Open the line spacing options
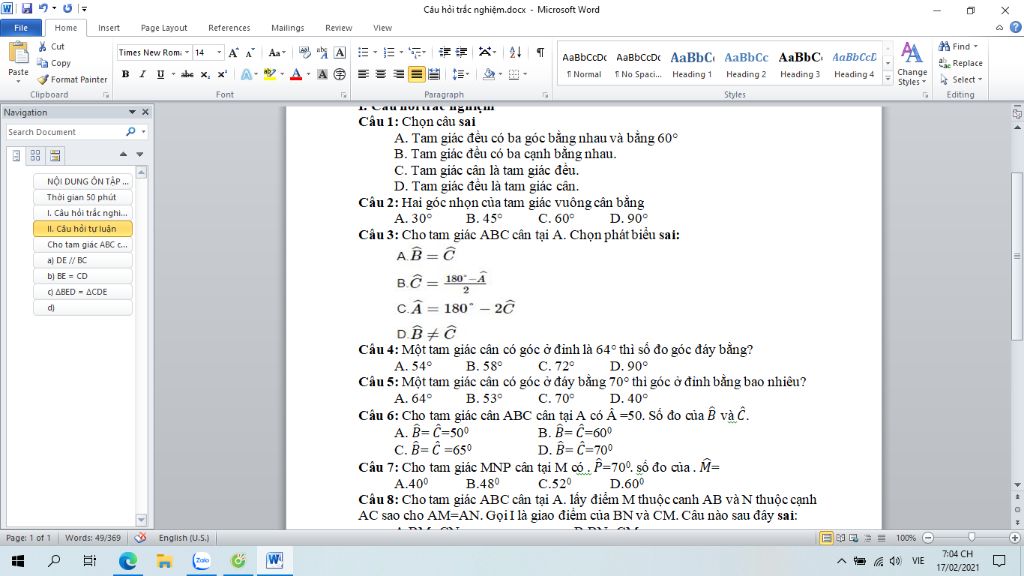 (x=460, y=74)
